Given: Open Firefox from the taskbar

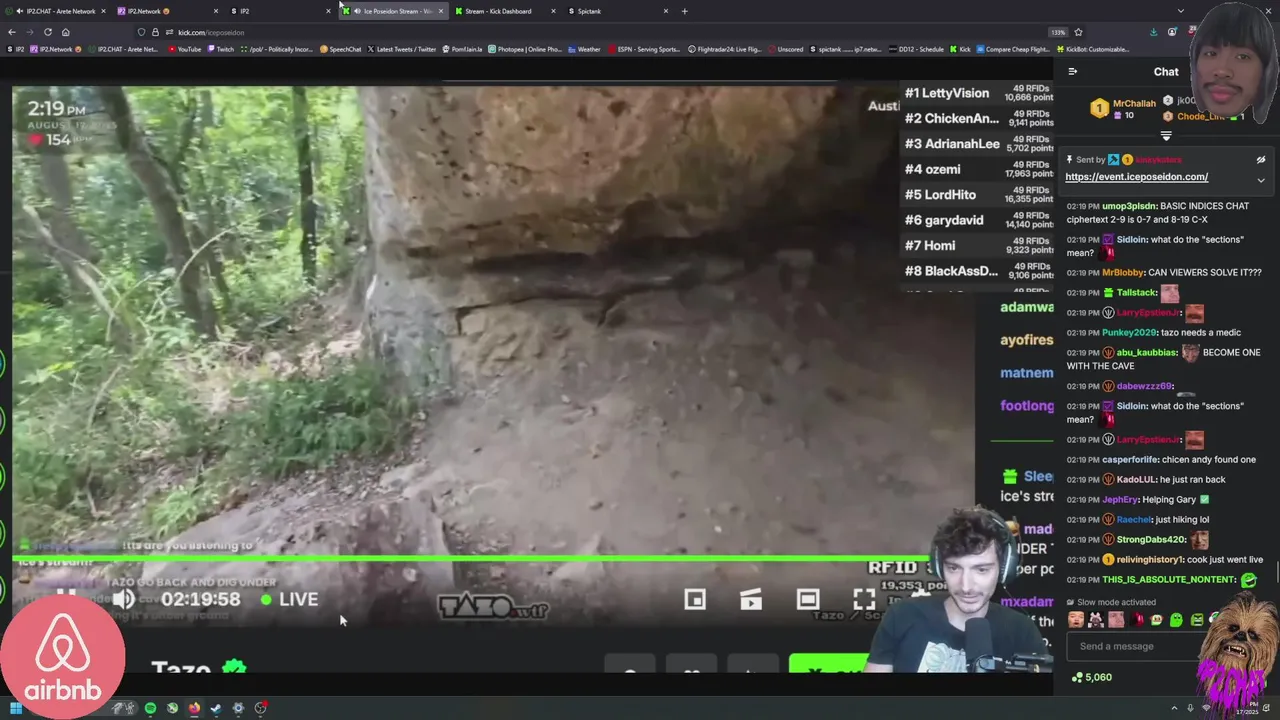Looking at the screenshot, I should [x=194, y=708].
